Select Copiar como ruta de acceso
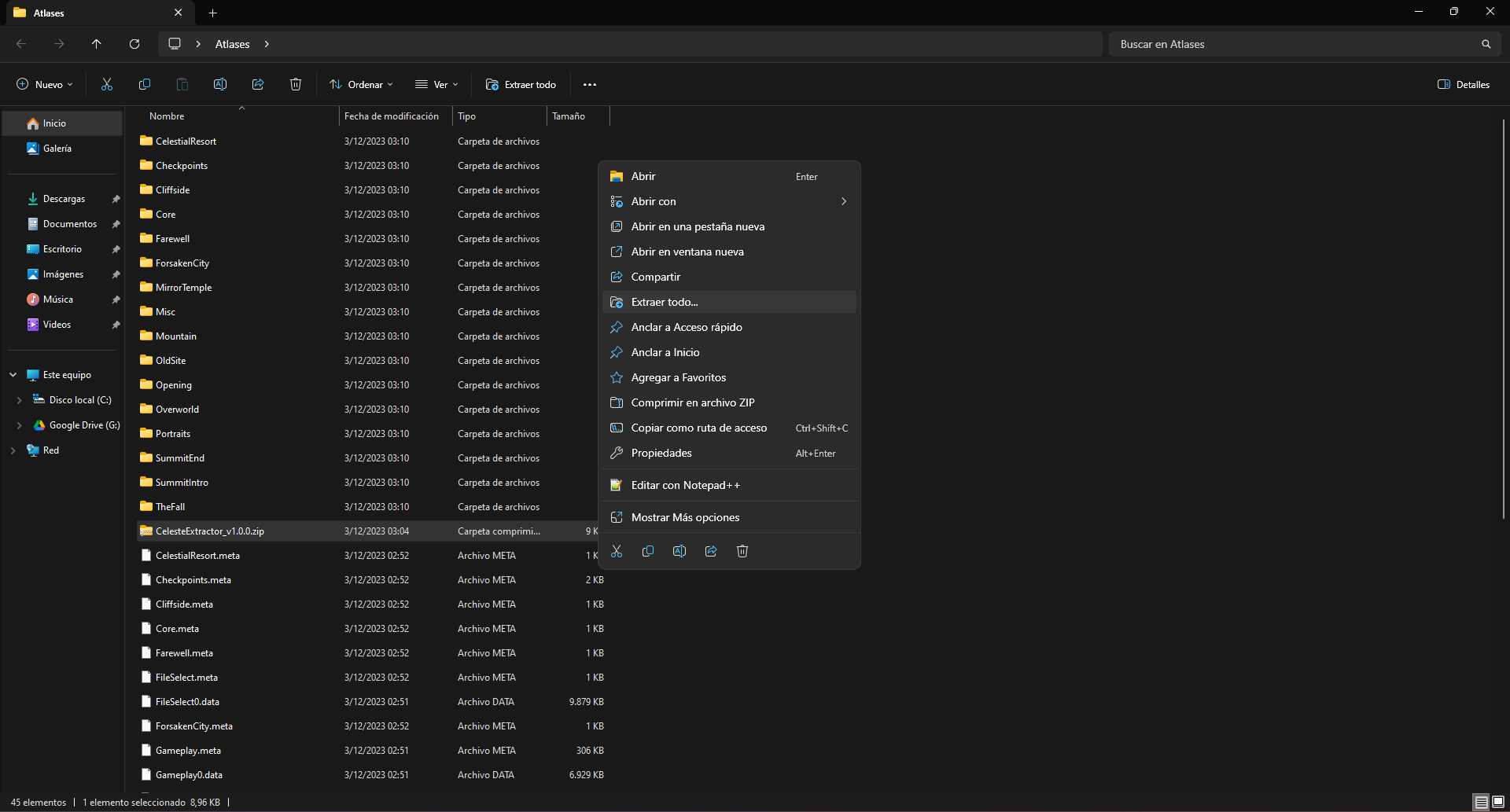1510x812 pixels. [729, 428]
